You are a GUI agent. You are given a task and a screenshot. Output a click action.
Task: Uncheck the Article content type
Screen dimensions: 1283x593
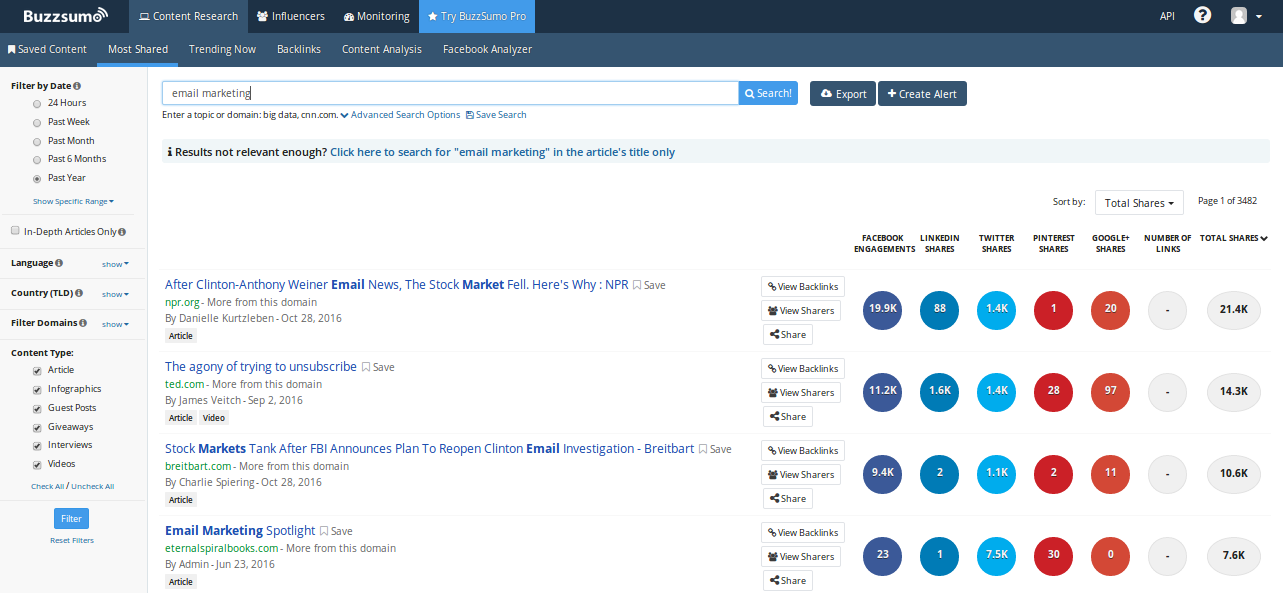pos(38,370)
